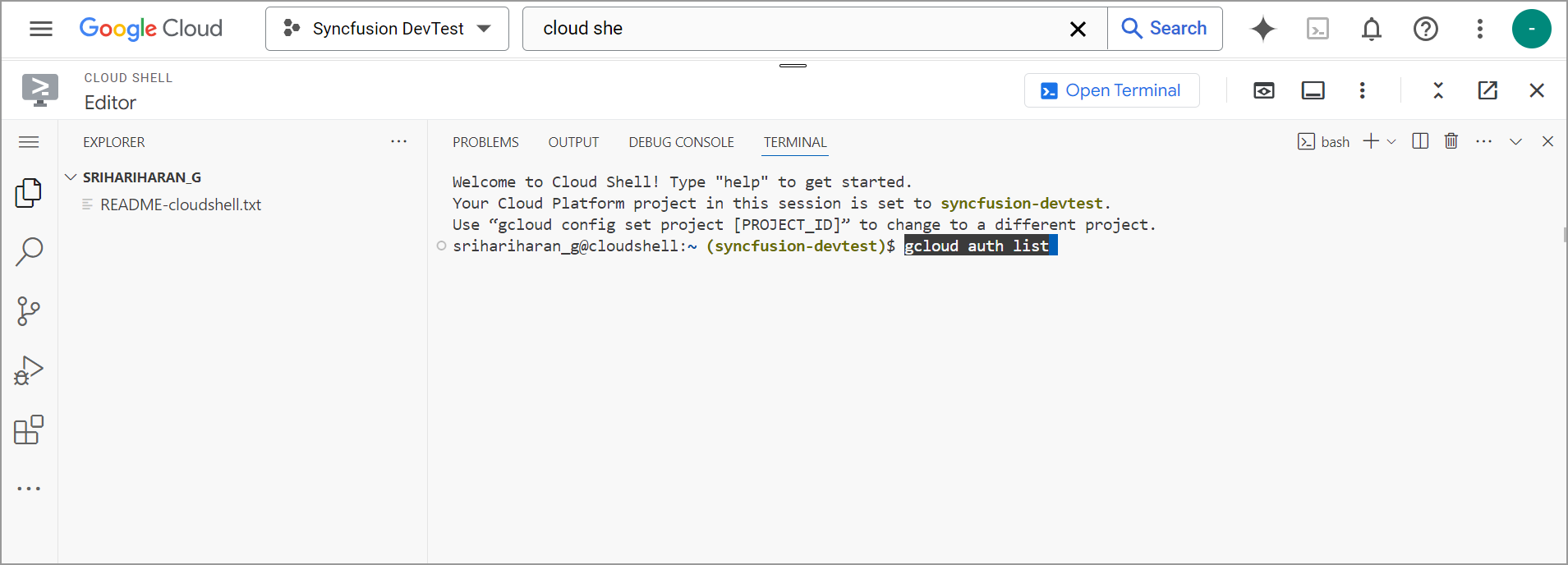1568x565 pixels.
Task: Open the top bar three-dot settings menu
Action: pyautogui.click(x=1480, y=29)
